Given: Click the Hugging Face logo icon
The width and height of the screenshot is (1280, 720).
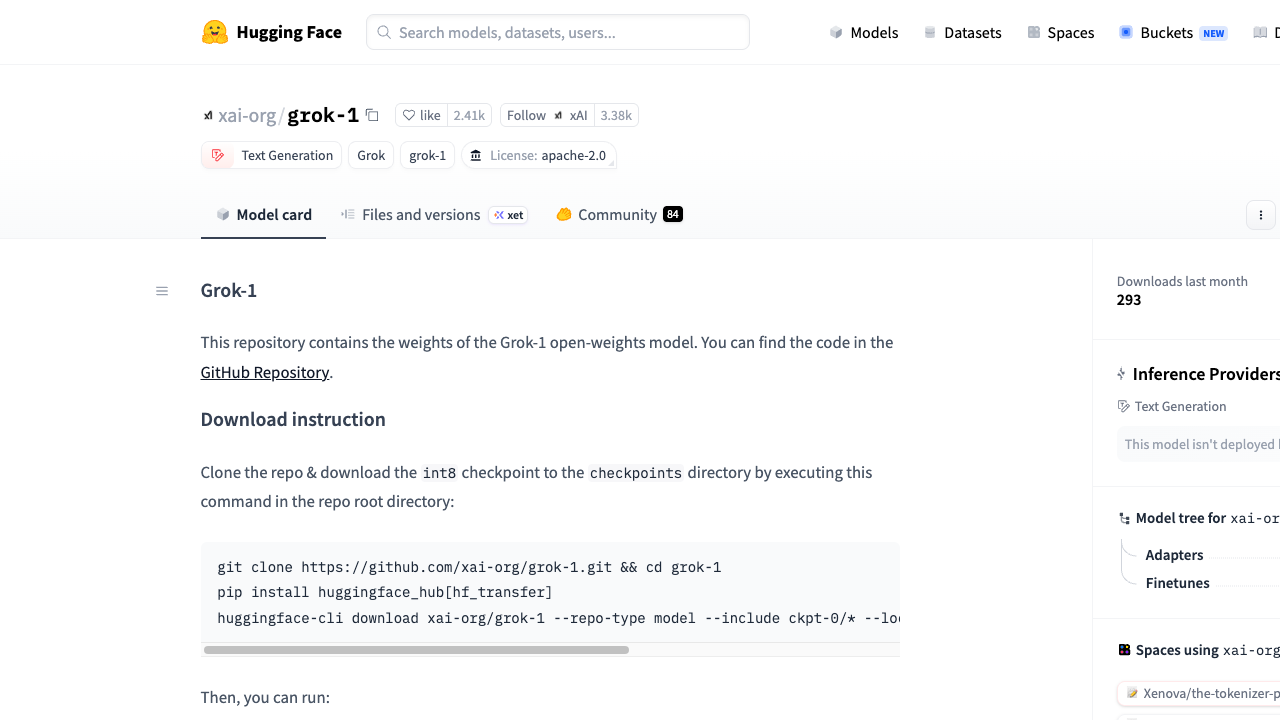Looking at the screenshot, I should 214,32.
